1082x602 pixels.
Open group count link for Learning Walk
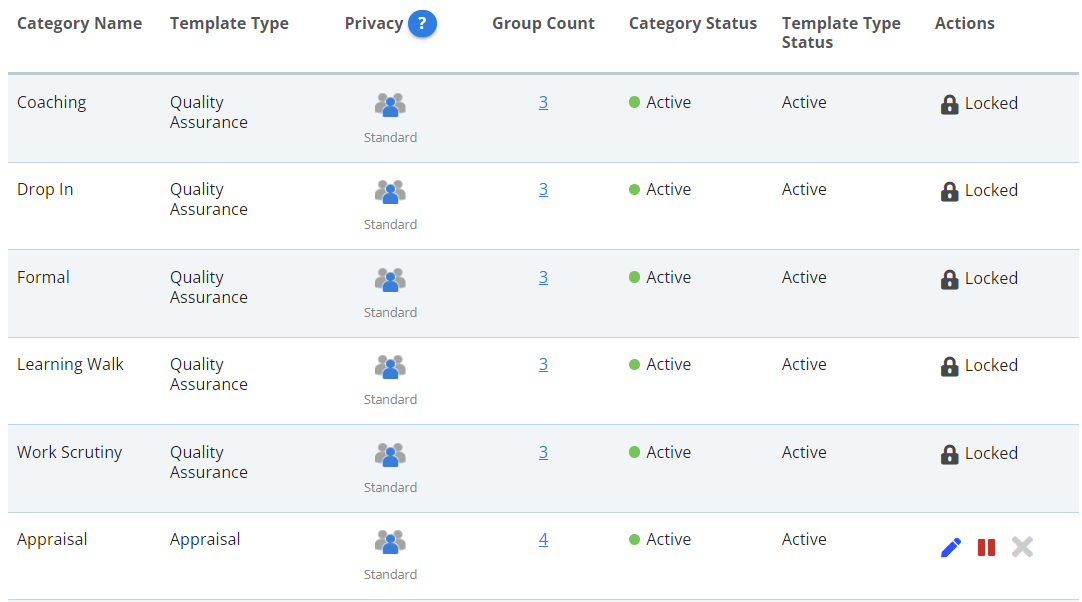tap(543, 364)
